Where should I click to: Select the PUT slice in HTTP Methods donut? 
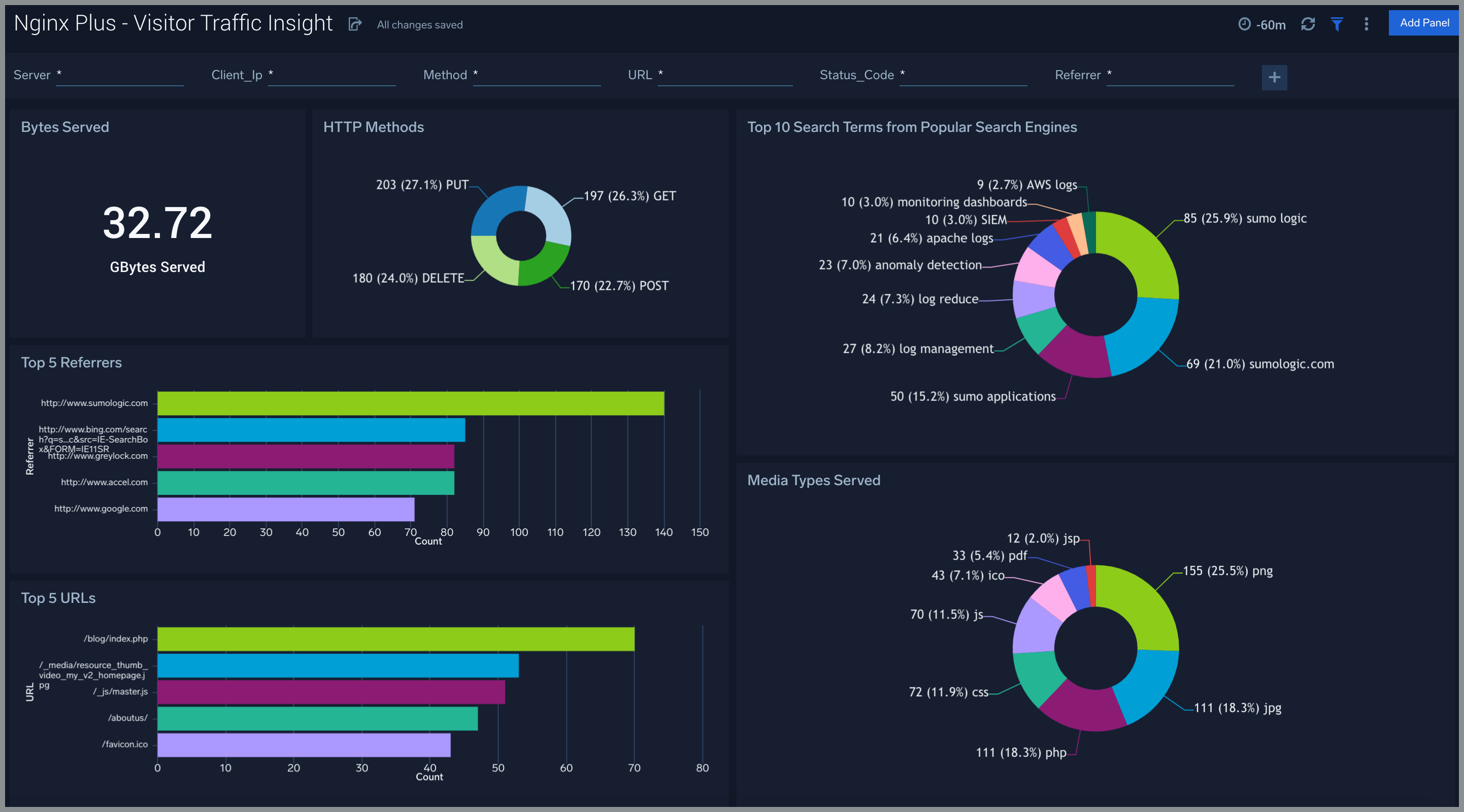[495, 209]
